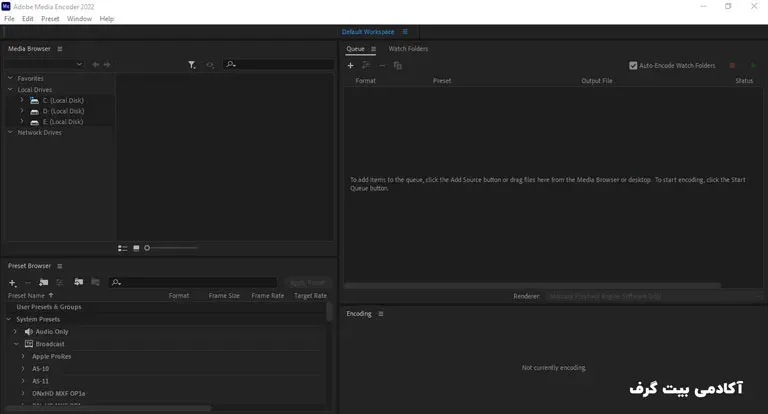This screenshot has height=414, width=768.
Task: Expand the E: (Local Disk) drive
Action: (x=22, y=122)
